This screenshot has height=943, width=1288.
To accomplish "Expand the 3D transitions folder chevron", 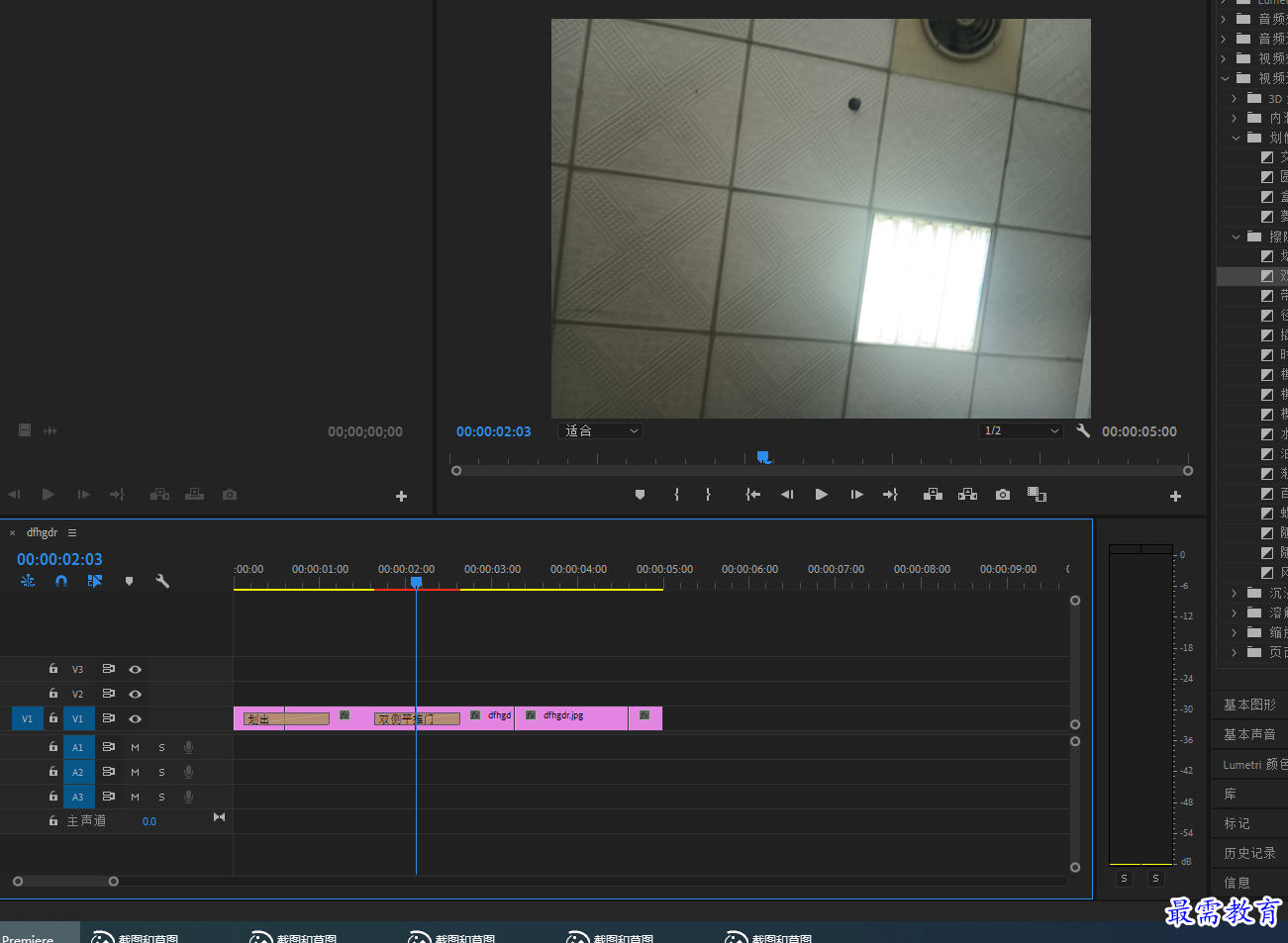I will 1235,98.
